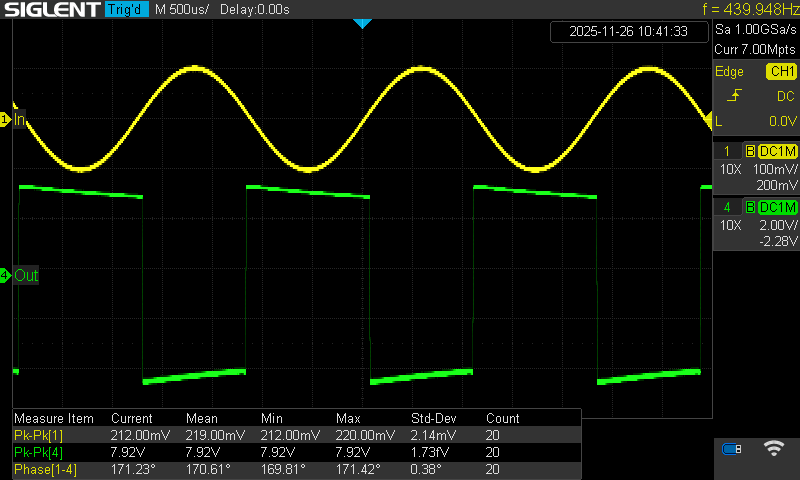The width and height of the screenshot is (800, 480).
Task: Click the Wi-Fi status icon
Action: (772, 449)
